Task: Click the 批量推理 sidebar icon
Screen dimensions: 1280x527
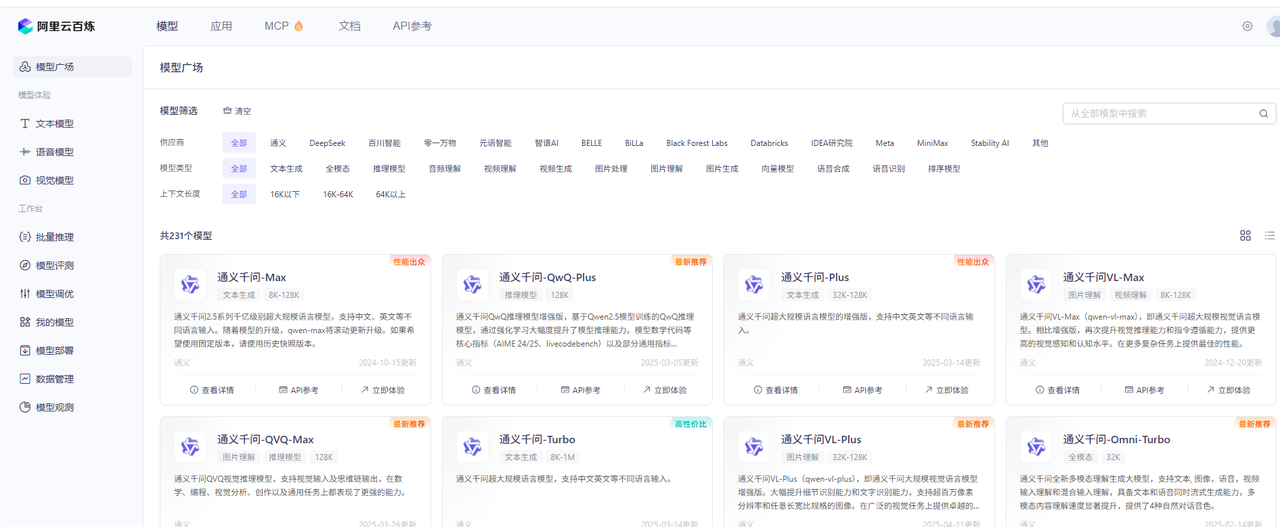Action: (25, 237)
